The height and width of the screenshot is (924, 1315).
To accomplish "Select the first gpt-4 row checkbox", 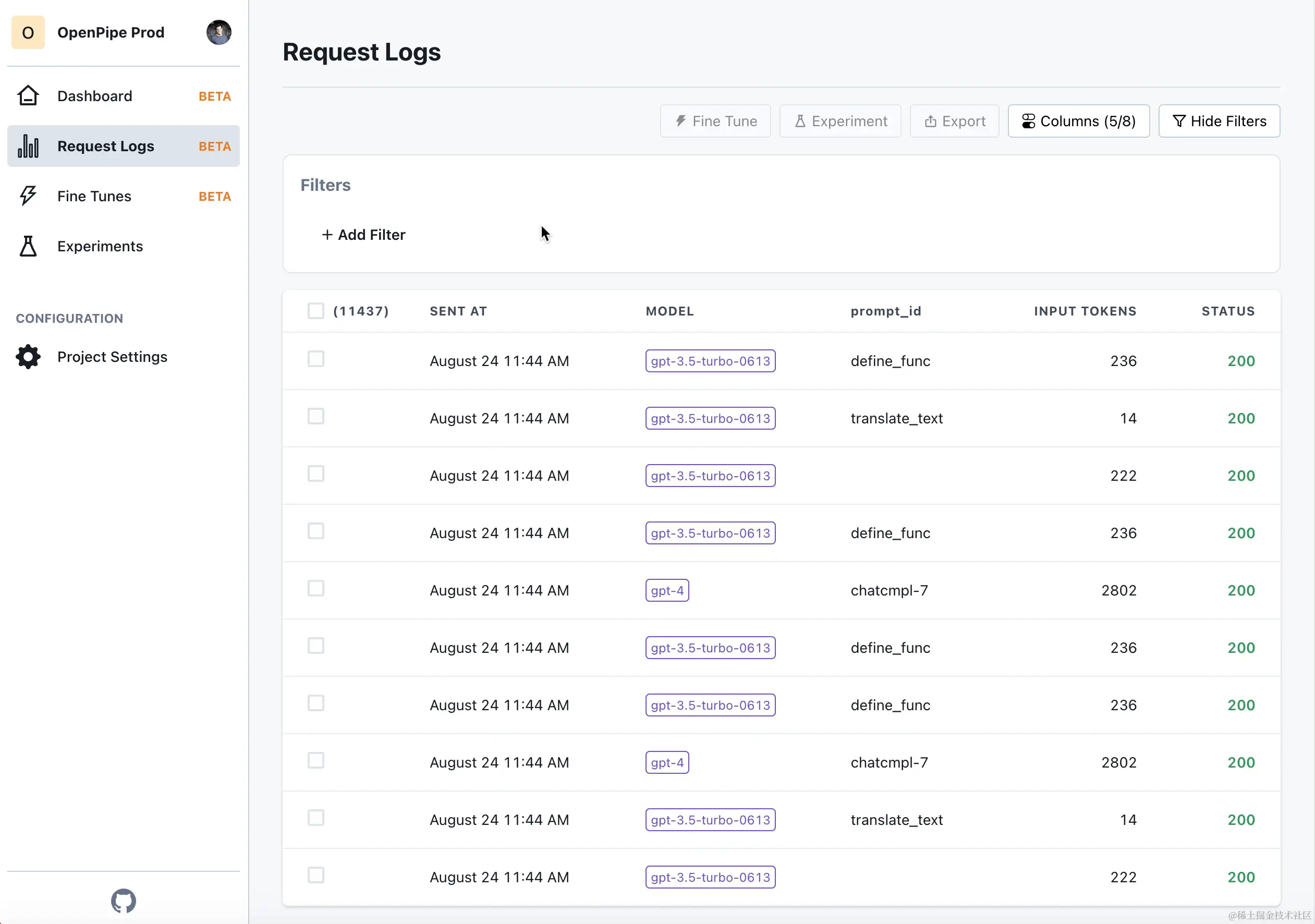I will click(315, 588).
